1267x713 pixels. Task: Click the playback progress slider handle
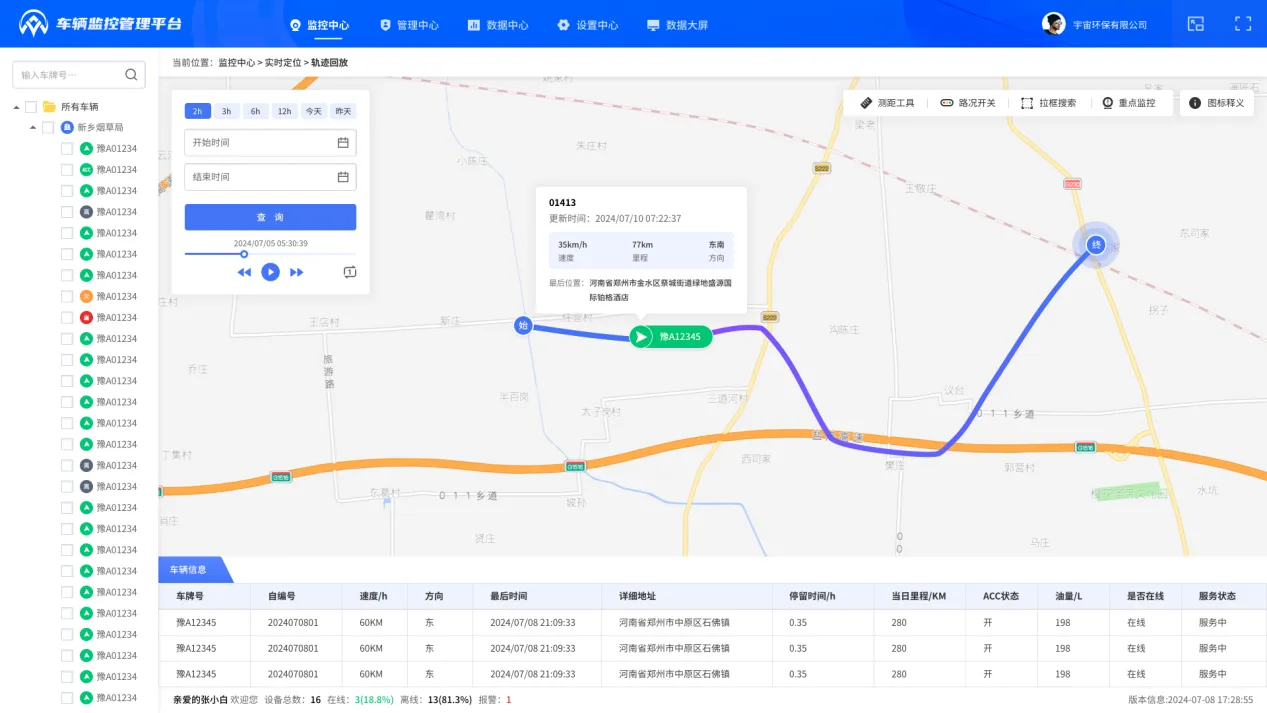(244, 254)
